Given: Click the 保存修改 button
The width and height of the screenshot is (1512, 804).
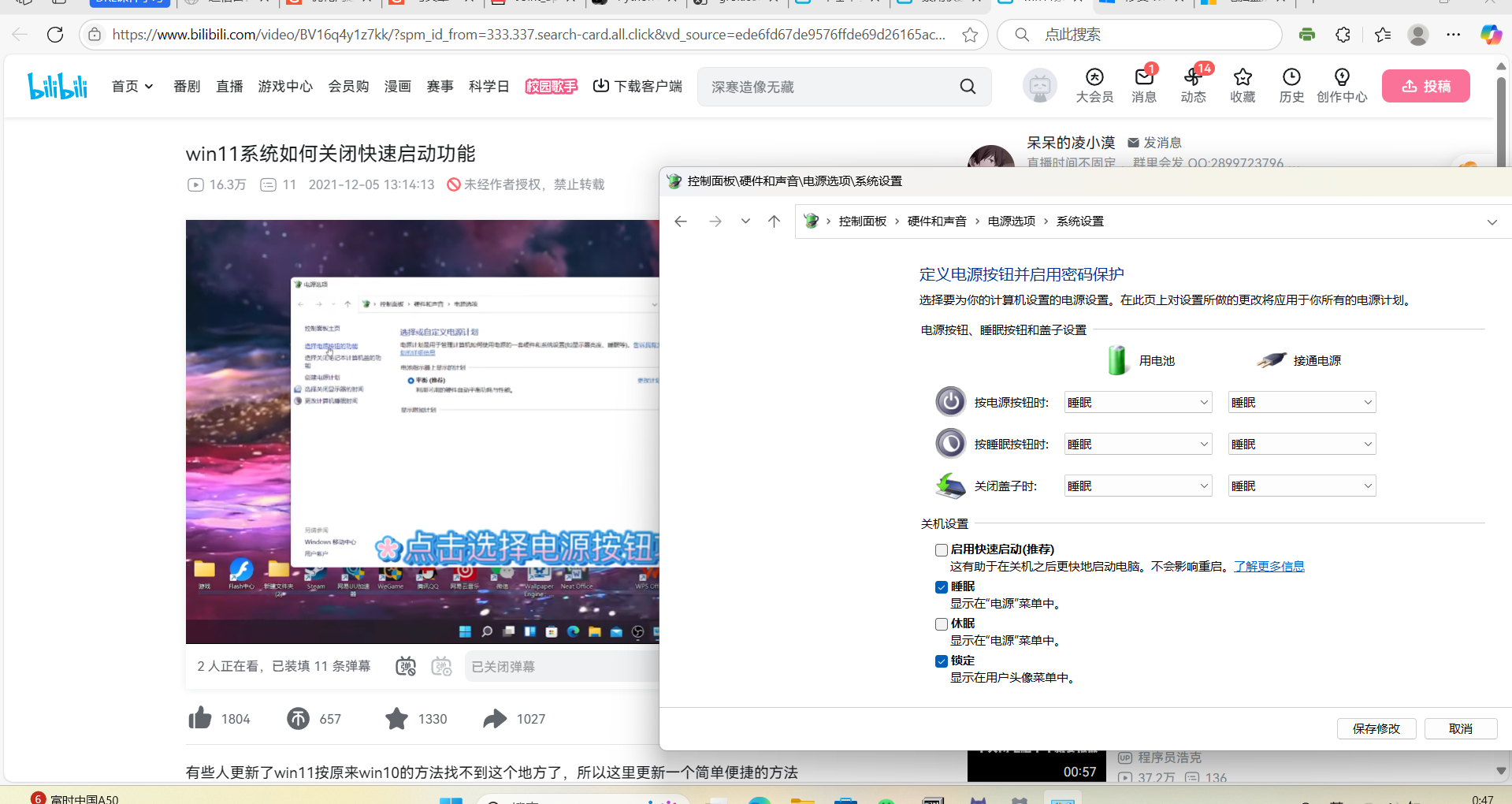Looking at the screenshot, I should point(1376,728).
